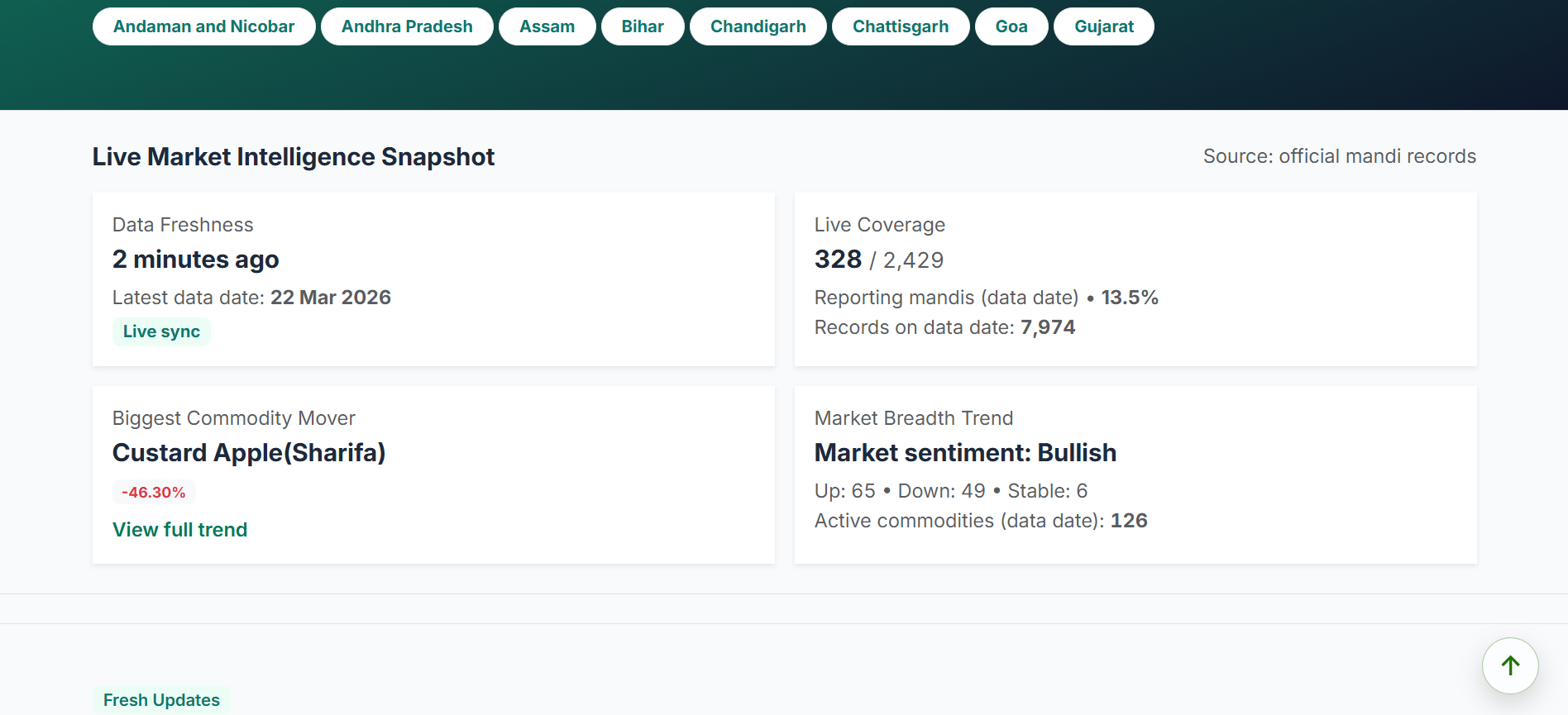Click Custard Apple(Sharifa) commodity name
Image resolution: width=1568 pixels, height=715 pixels.
[249, 453]
